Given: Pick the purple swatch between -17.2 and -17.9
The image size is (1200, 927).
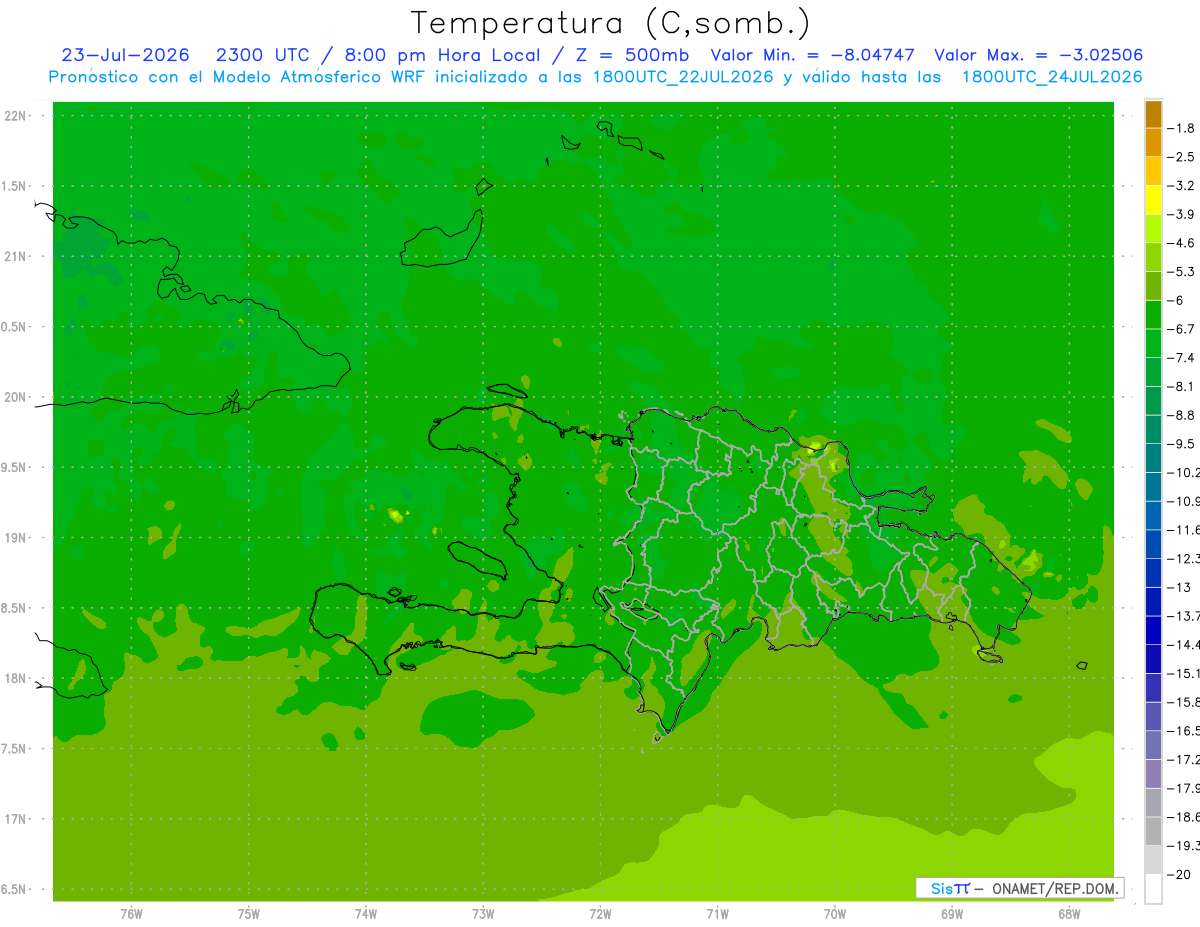Looking at the screenshot, I should [1153, 774].
